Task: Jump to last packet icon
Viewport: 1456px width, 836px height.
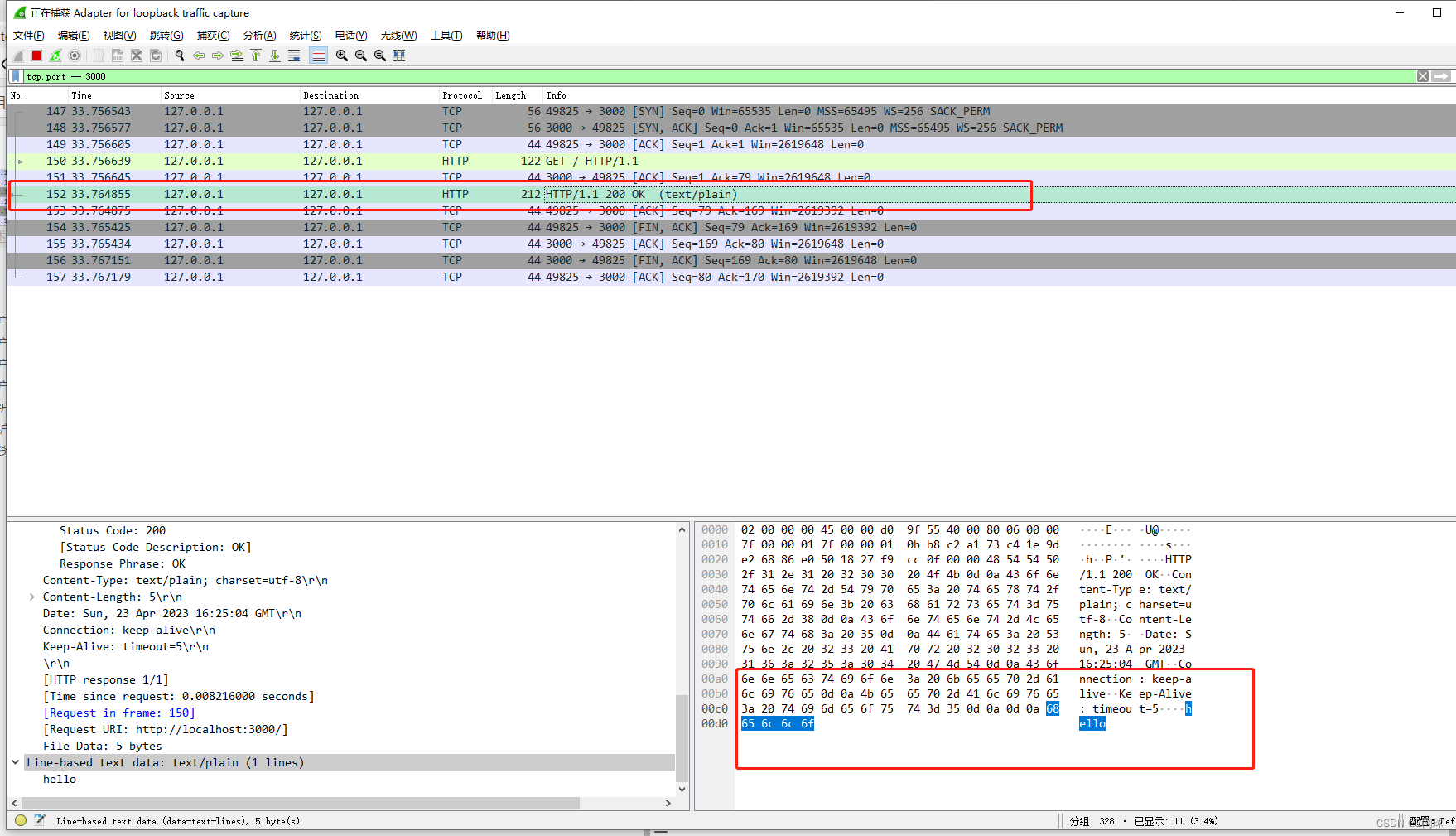Action: point(275,56)
